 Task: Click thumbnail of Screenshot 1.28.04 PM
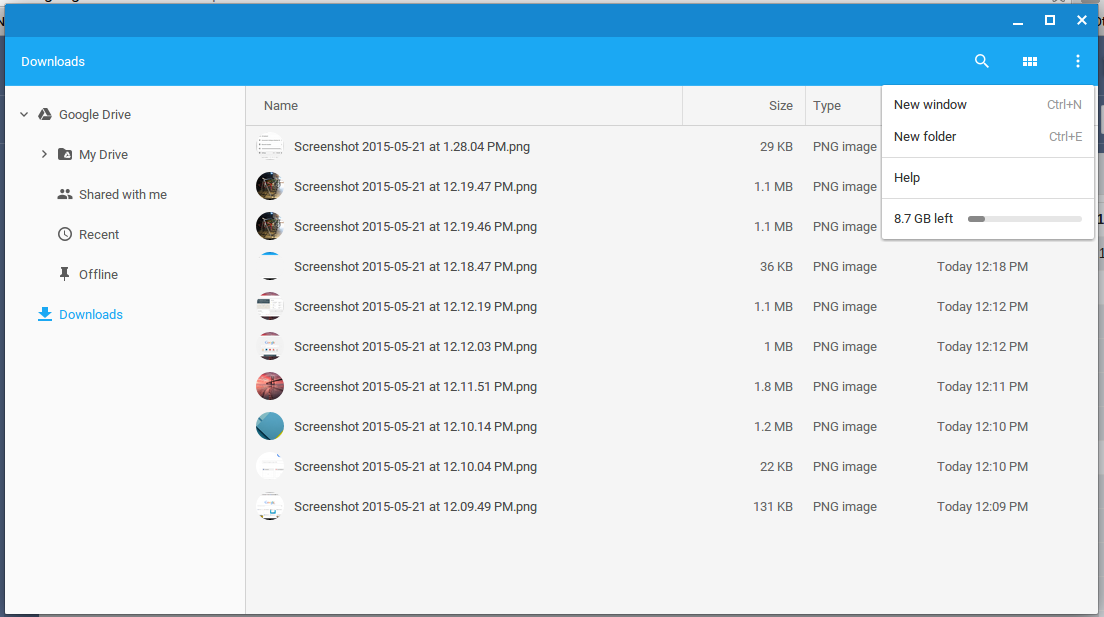(270, 147)
